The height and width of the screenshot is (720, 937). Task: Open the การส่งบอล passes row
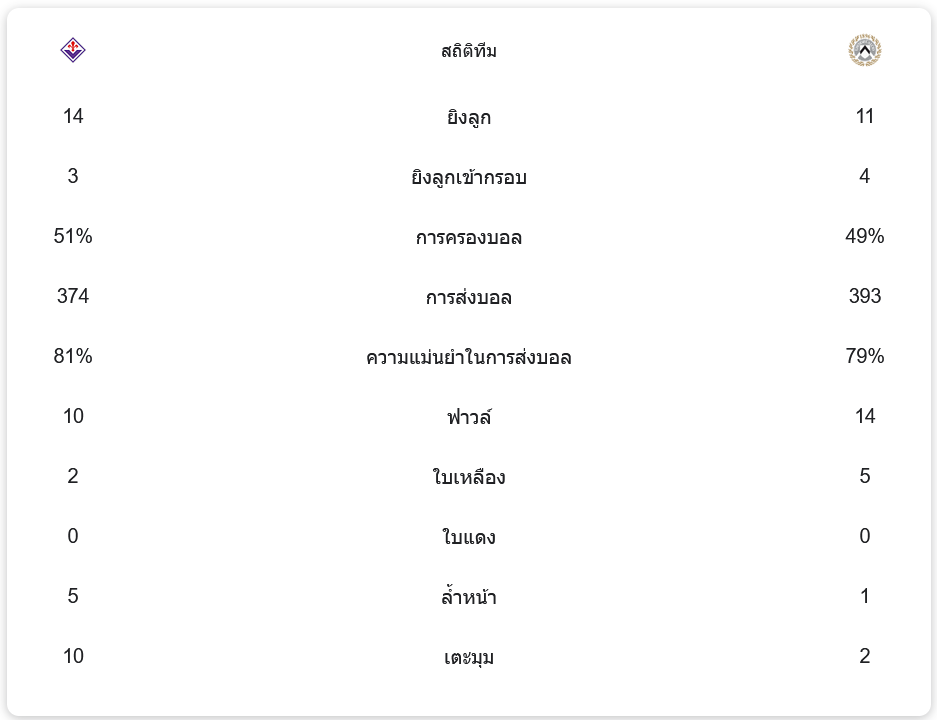coord(468,297)
